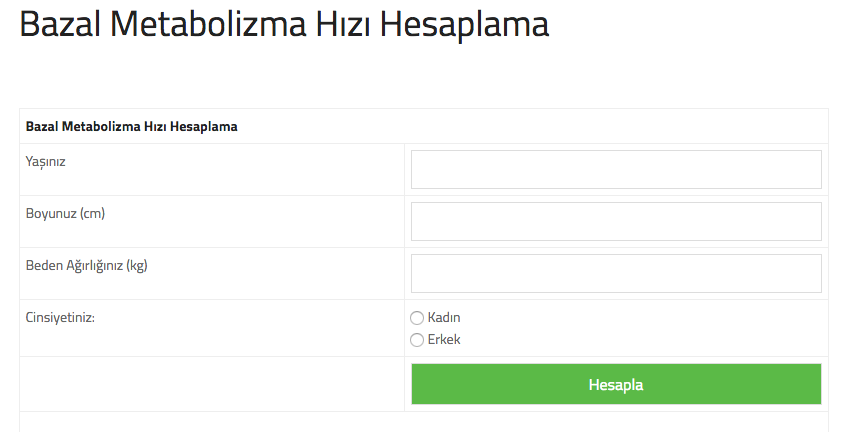Click the empty cell below the "Cinsiyetiniz:" label
The image size is (848, 432).
(x=212, y=342)
